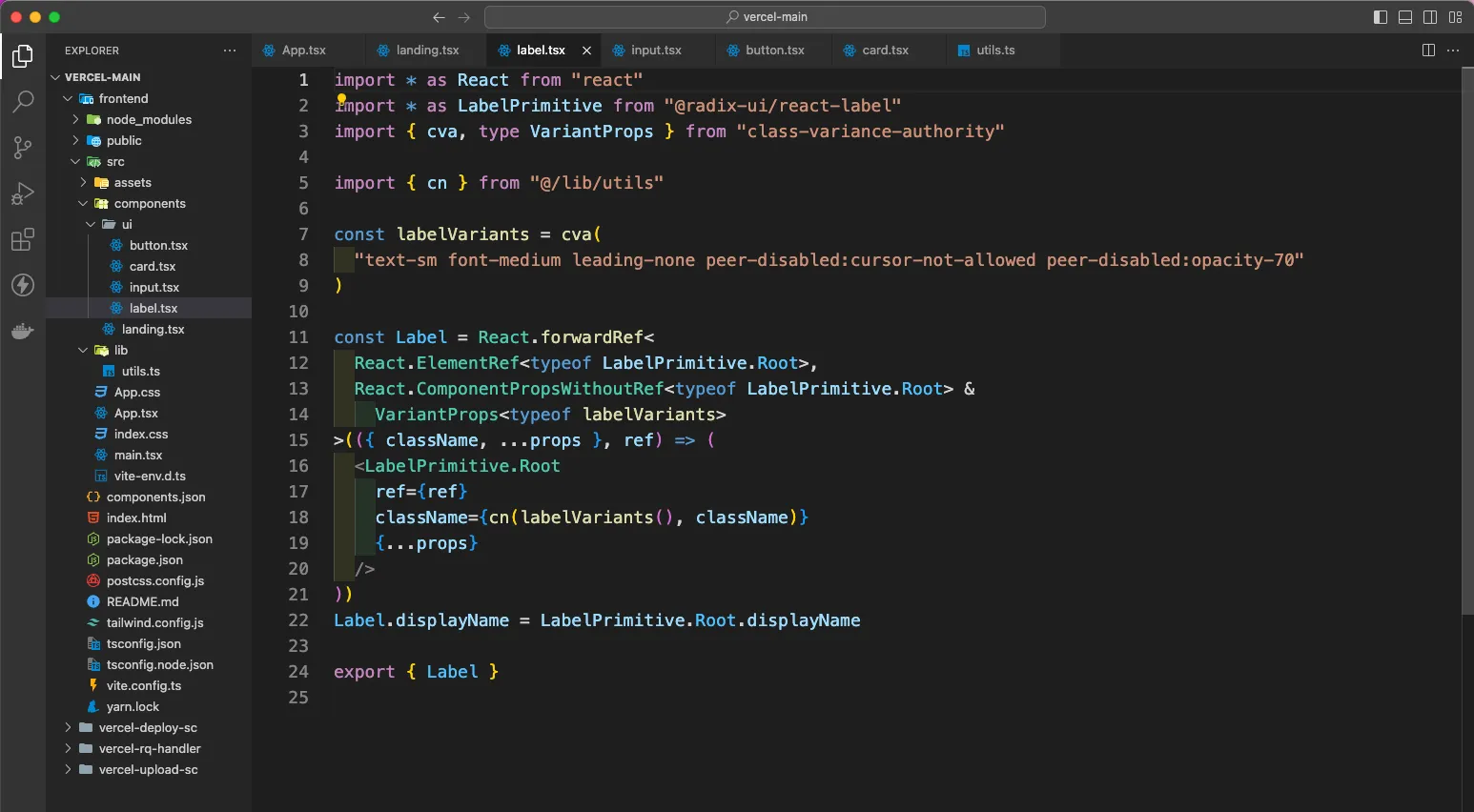
Task: Open the Docker view icon
Action: click(x=23, y=331)
